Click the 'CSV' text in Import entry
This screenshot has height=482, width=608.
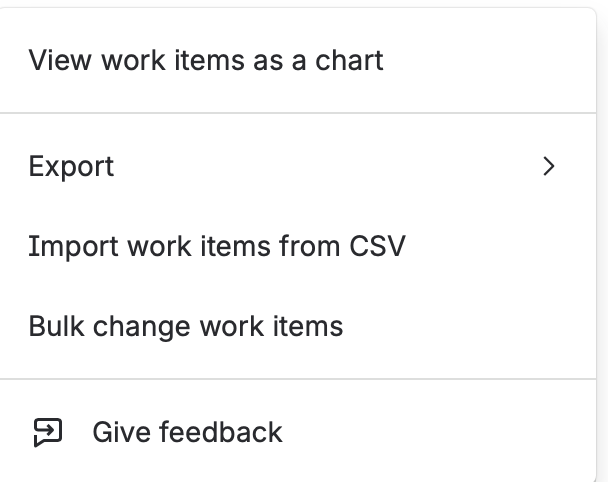(377, 246)
